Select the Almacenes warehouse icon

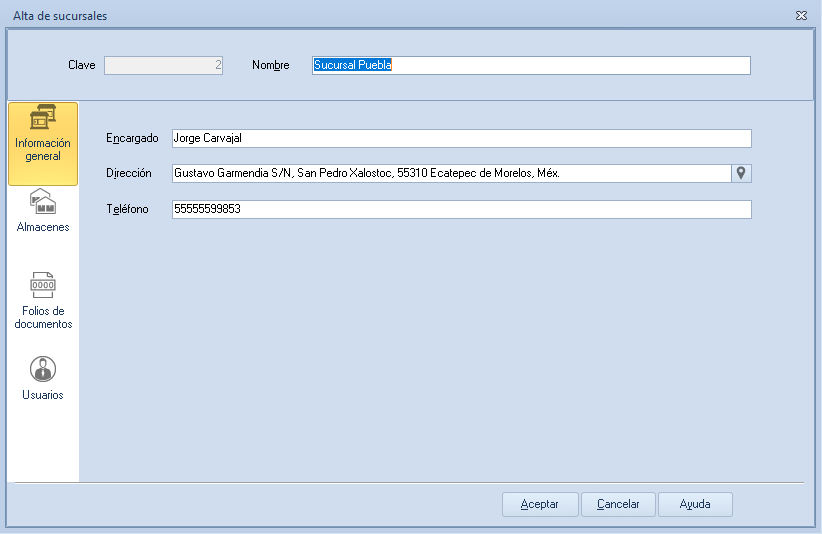43,203
